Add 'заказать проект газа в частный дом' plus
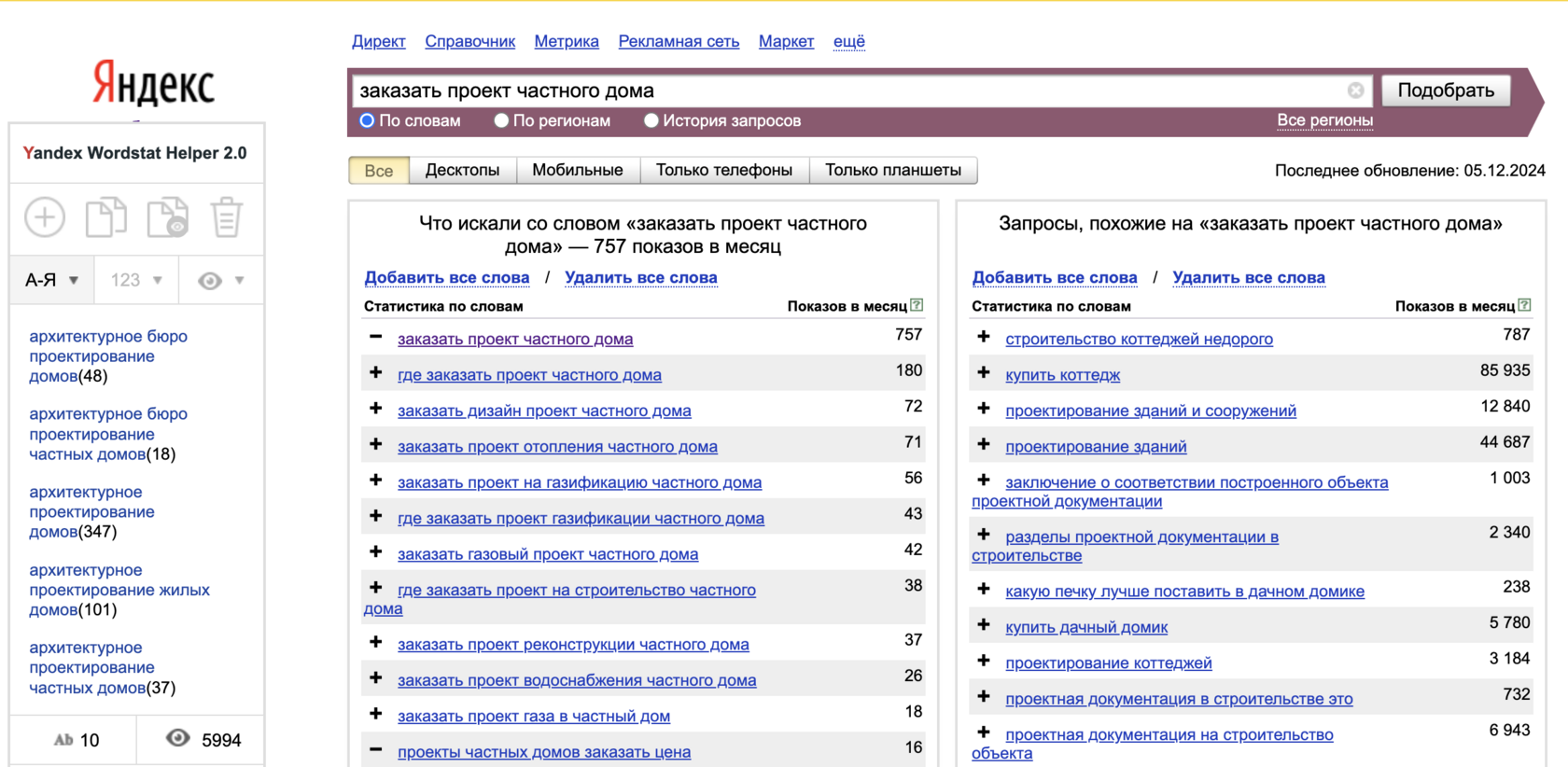1568x767 pixels. pyautogui.click(x=375, y=714)
